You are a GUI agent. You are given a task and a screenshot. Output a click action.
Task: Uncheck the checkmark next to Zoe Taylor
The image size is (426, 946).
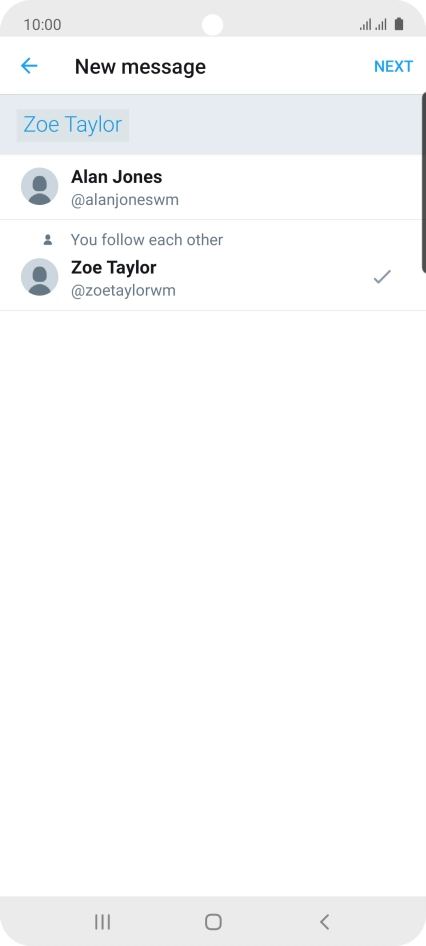point(383,277)
